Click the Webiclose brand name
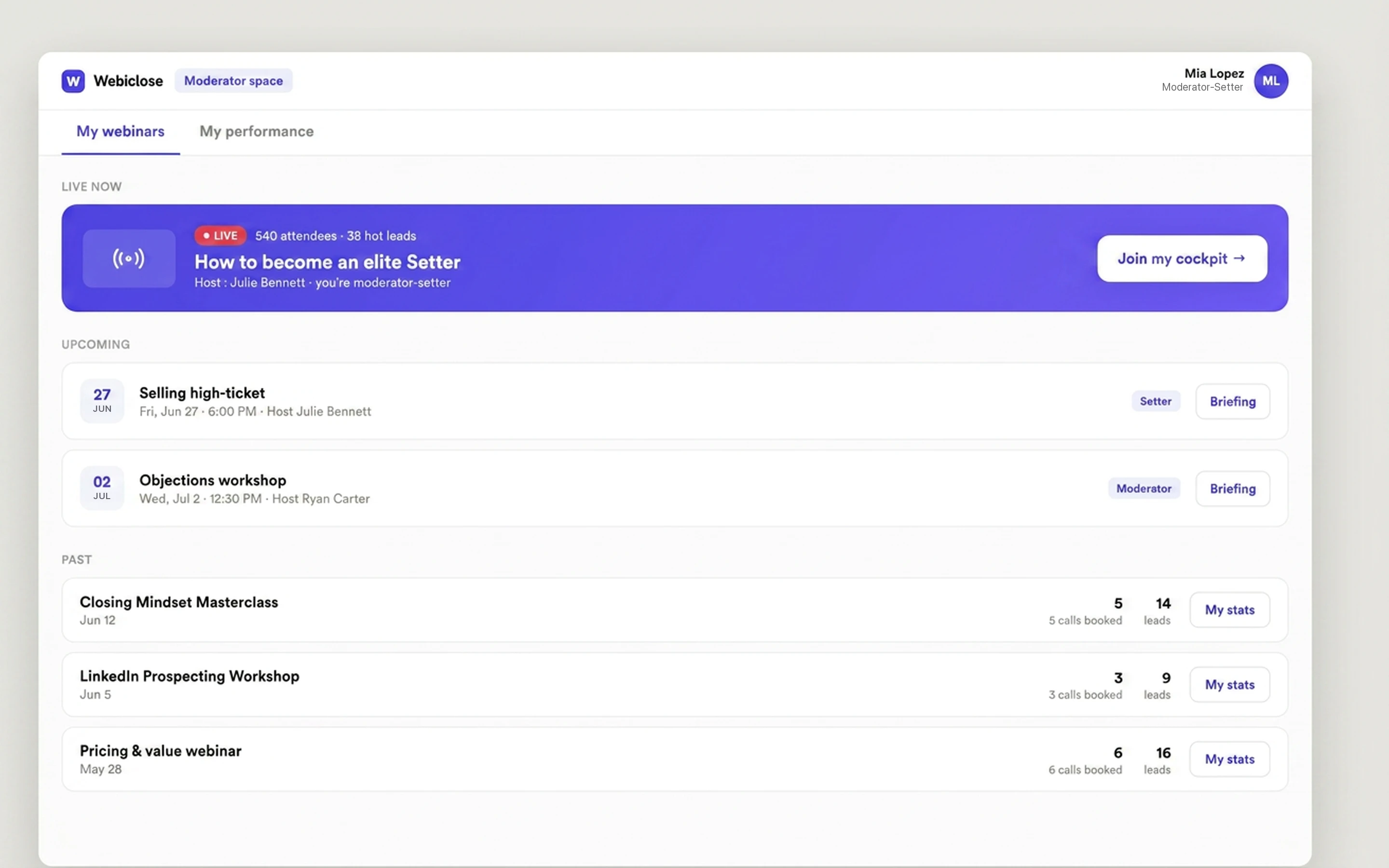The image size is (1389, 868). tap(128, 81)
